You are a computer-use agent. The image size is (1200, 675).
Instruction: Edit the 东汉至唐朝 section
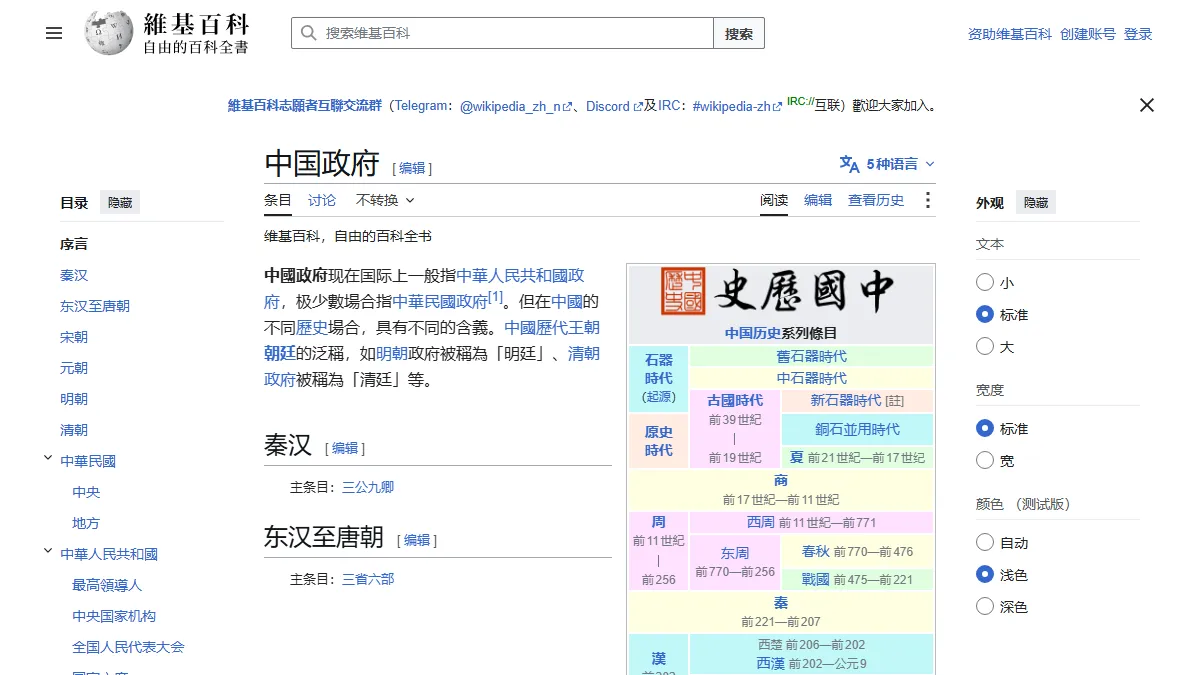pos(417,540)
